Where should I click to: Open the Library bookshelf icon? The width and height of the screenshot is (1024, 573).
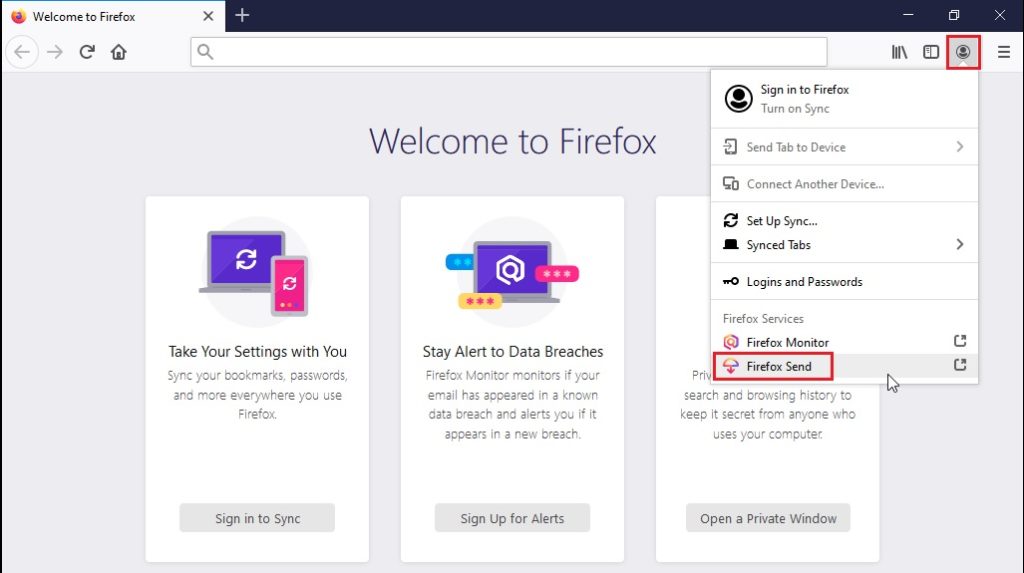pos(899,52)
